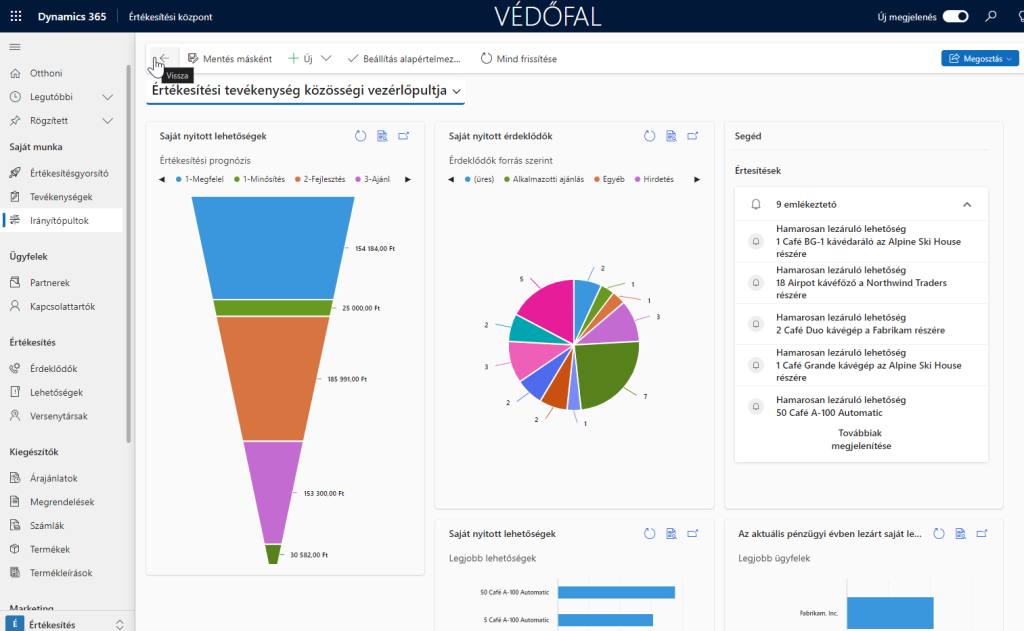This screenshot has height=631, width=1024.
Task: Click the search magnifier icon in header
Action: pyautogui.click(x=991, y=17)
